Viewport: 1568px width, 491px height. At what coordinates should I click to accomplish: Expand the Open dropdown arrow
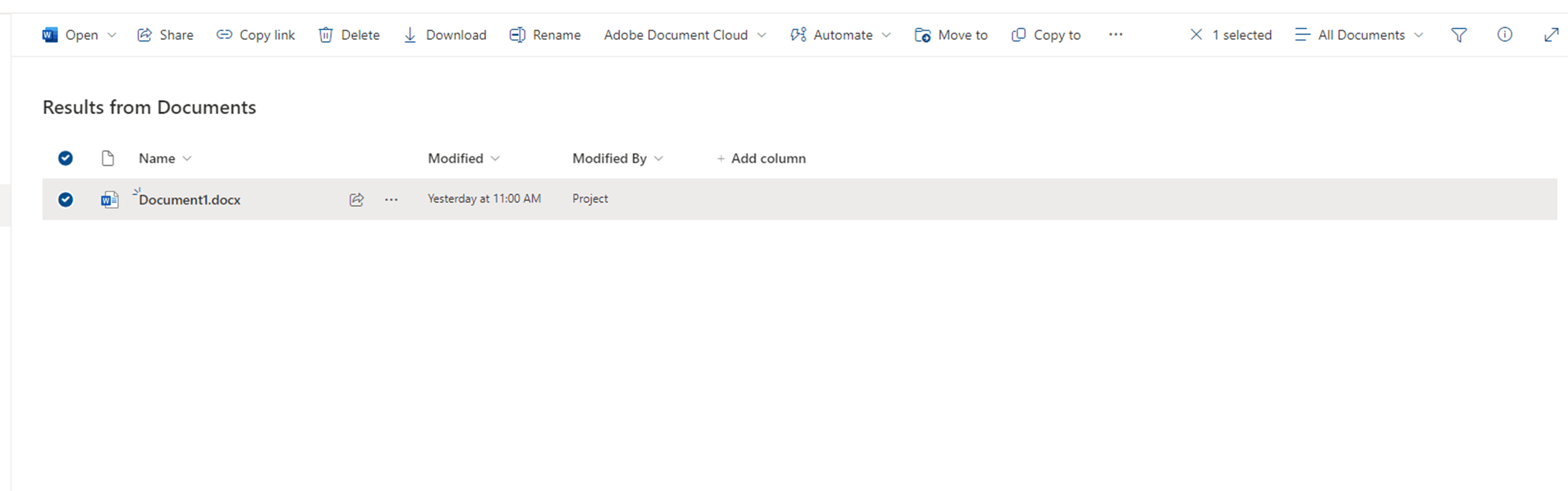(x=112, y=36)
